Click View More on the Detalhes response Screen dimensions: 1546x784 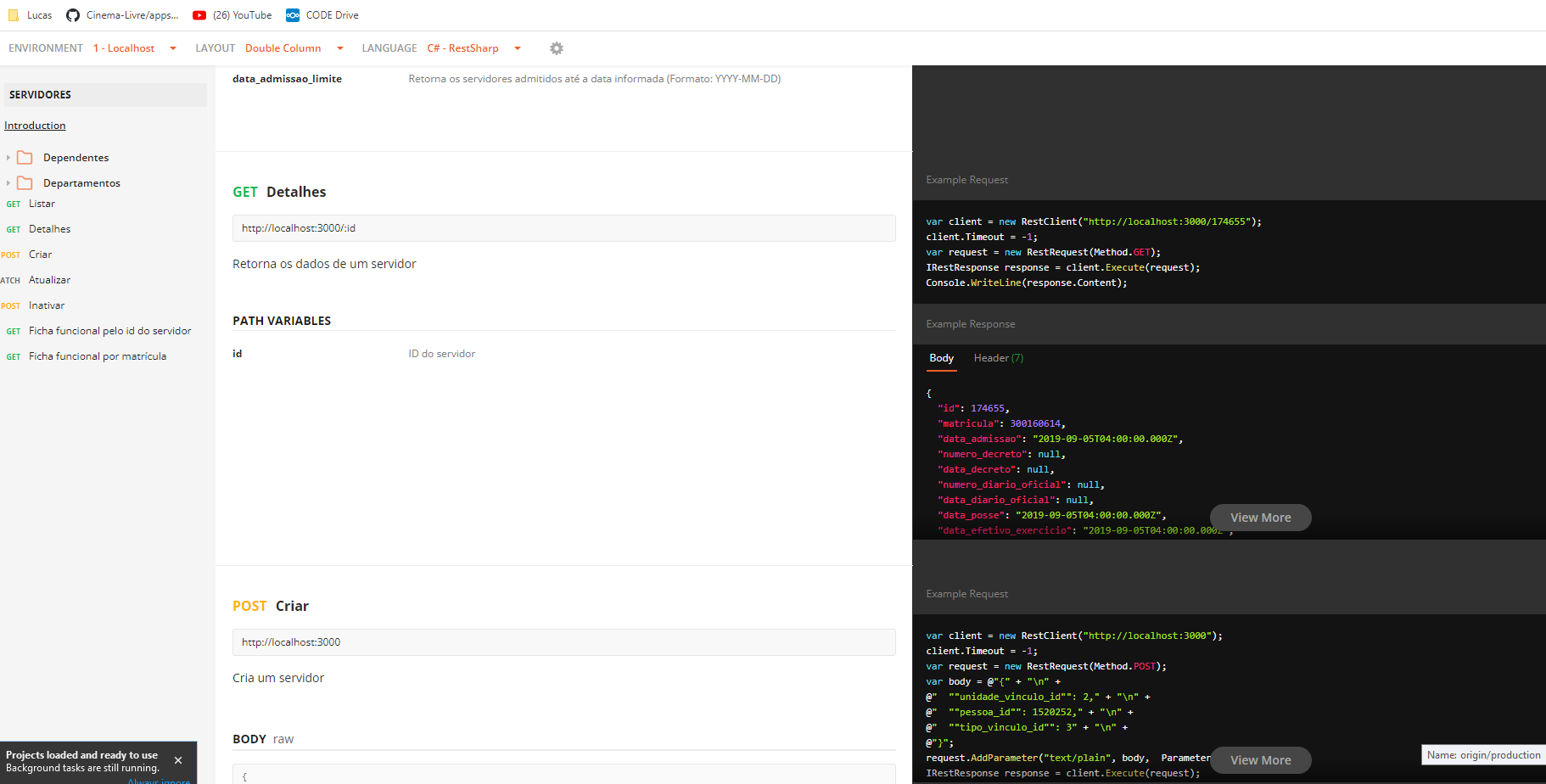[x=1260, y=518]
